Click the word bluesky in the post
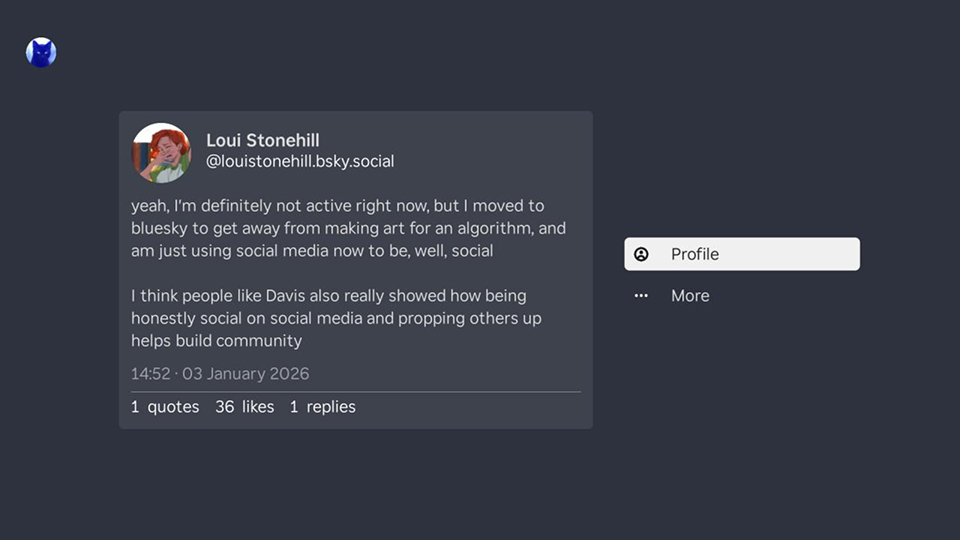 pos(162,228)
